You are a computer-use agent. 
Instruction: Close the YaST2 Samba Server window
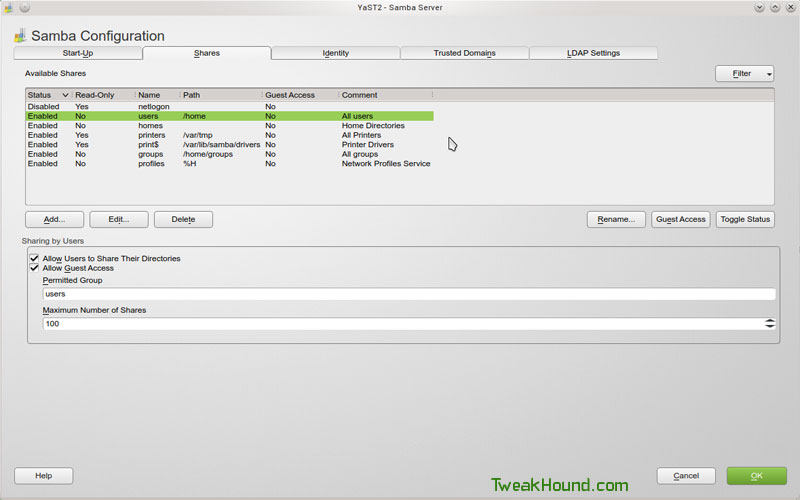(790, 8)
